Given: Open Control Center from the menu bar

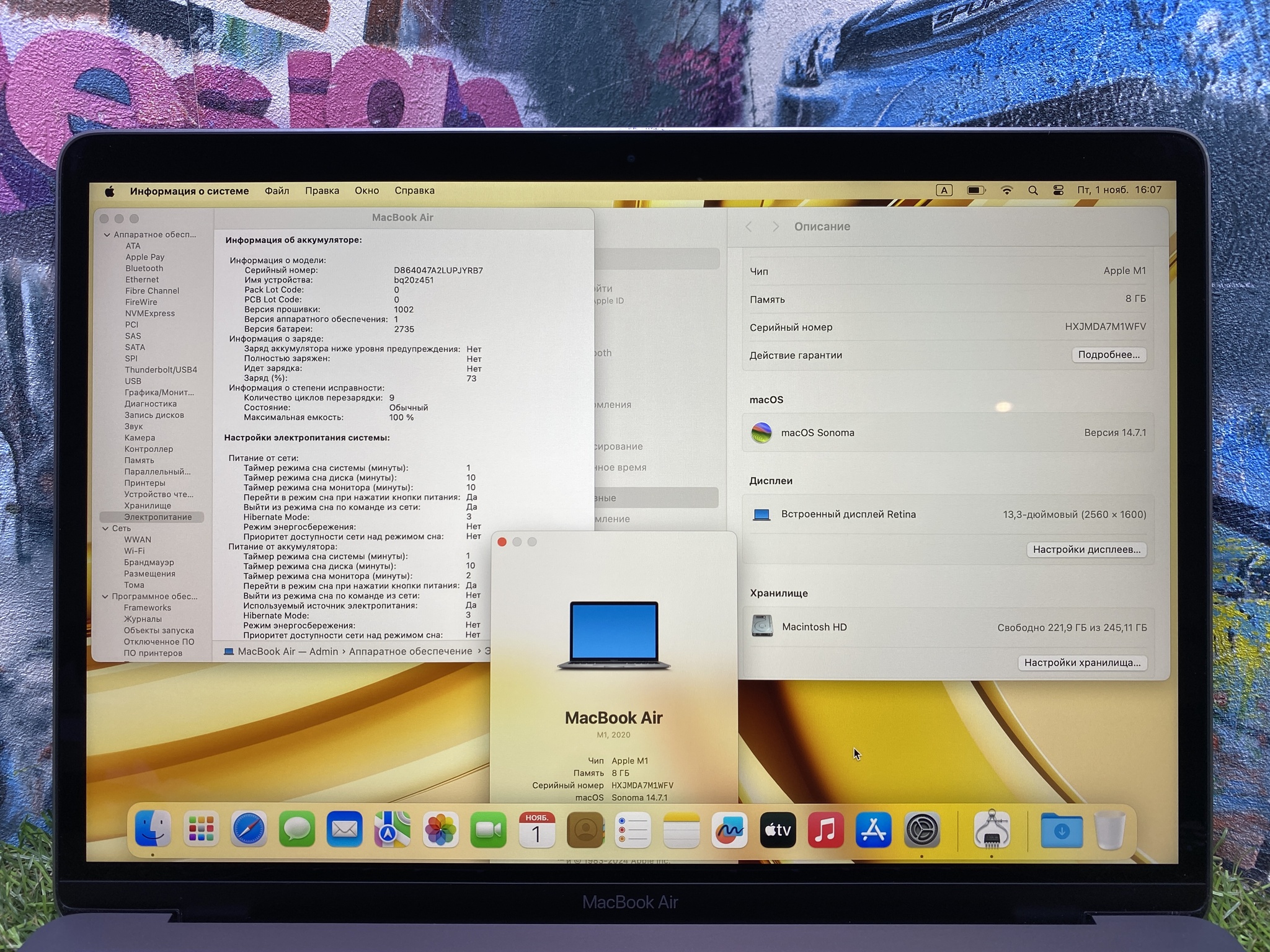Looking at the screenshot, I should tap(1059, 191).
